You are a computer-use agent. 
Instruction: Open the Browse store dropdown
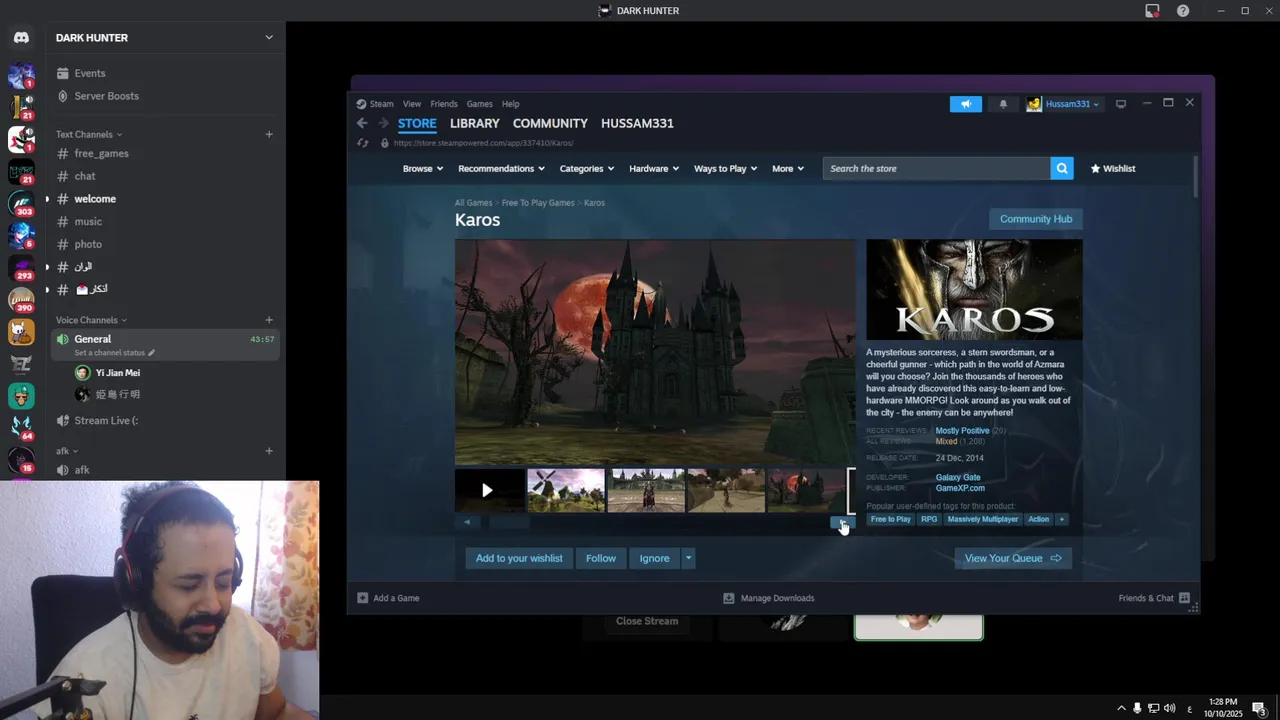coord(423,168)
